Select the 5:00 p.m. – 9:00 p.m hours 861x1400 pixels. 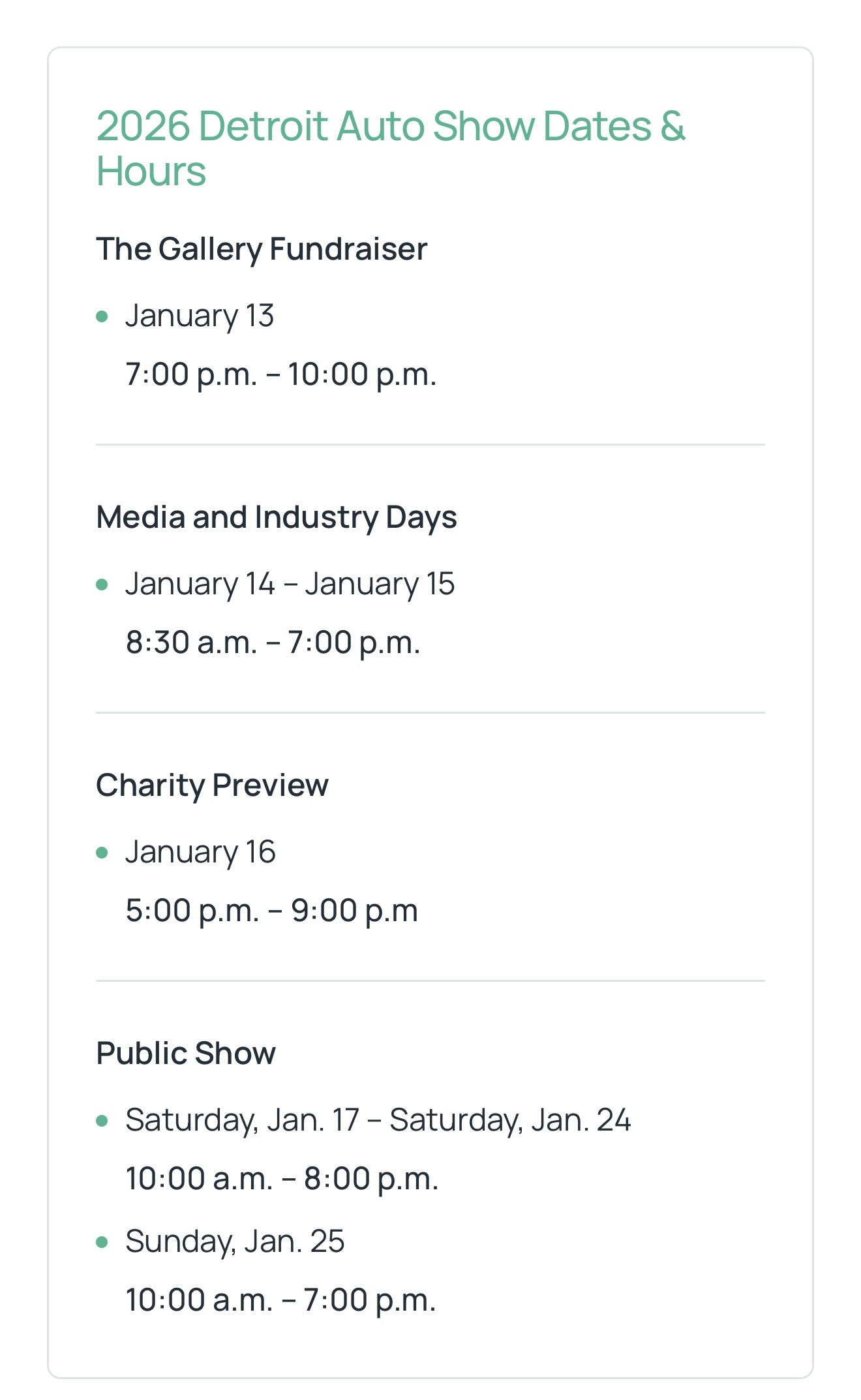(x=271, y=911)
